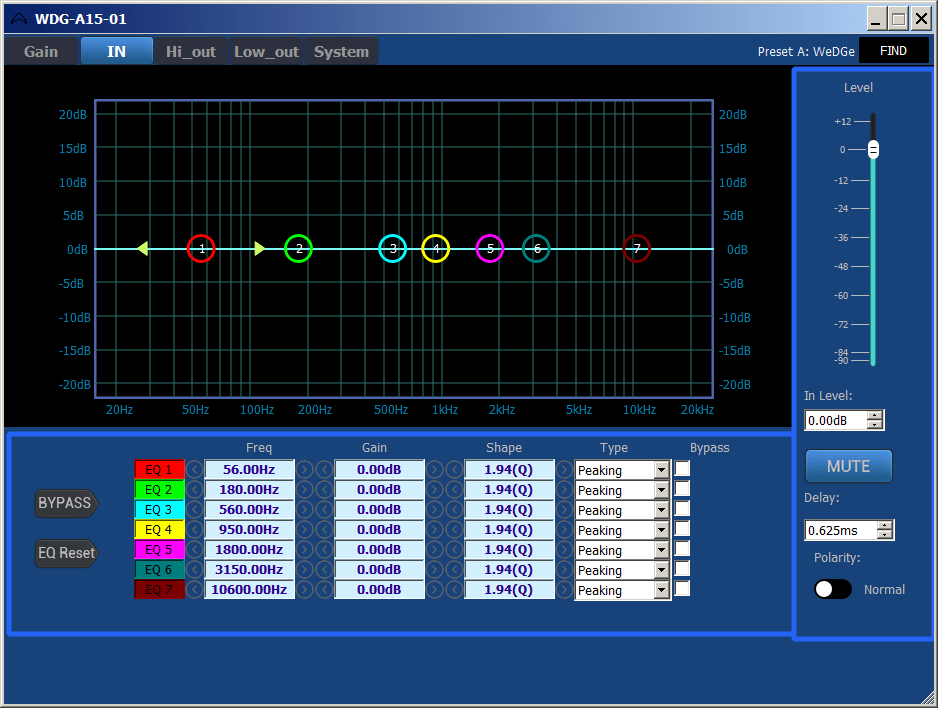Screen dimensions: 938x708
Task: Decrease EQ 6 shape Q with left arrow
Action: click(454, 570)
